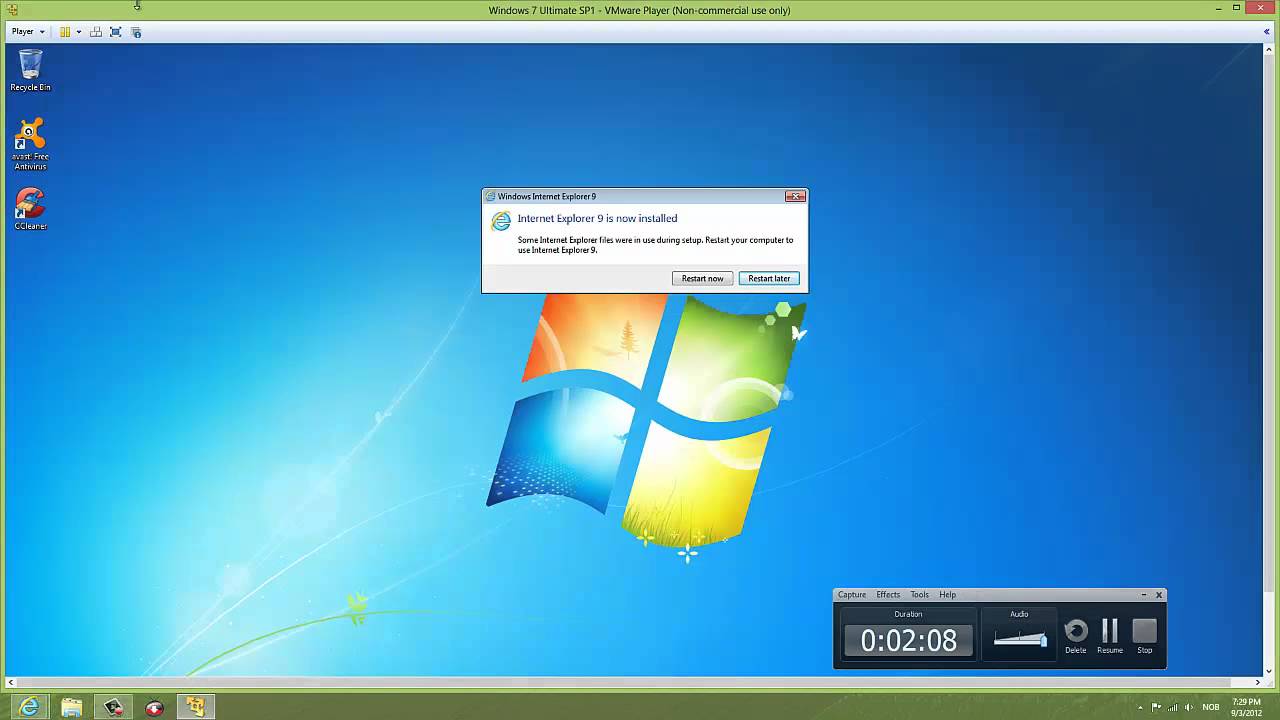Switch to the screen recorder taskbar icon
The image size is (1280, 720).
[113, 707]
